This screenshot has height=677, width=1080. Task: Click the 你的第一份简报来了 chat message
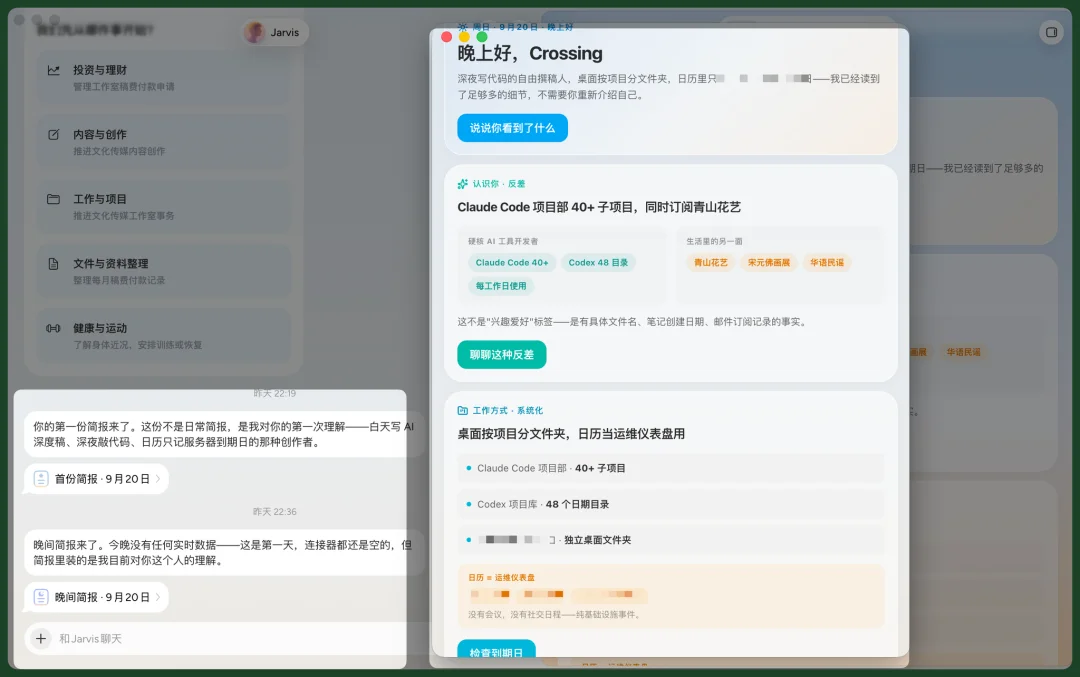coord(225,435)
